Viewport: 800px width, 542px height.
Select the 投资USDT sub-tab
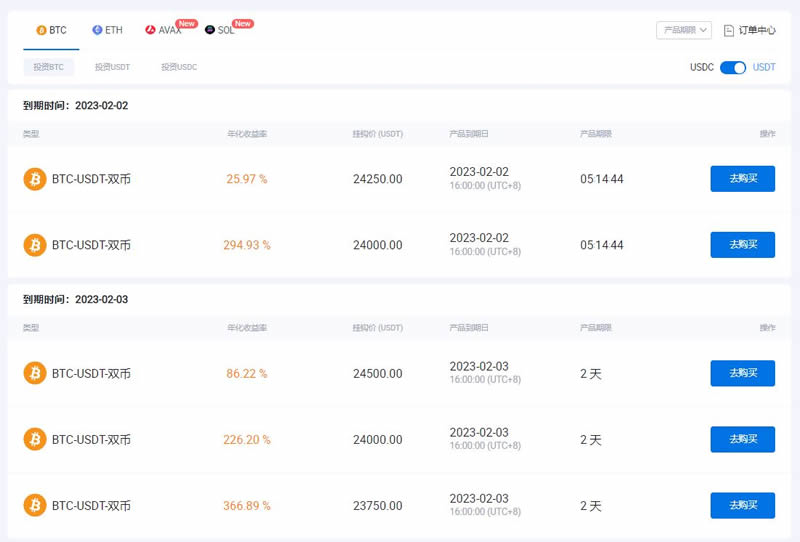tap(112, 67)
